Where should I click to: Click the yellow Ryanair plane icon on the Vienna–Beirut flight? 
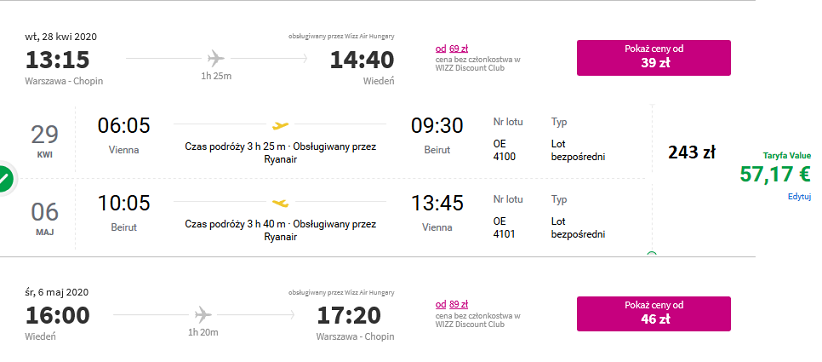280,125
